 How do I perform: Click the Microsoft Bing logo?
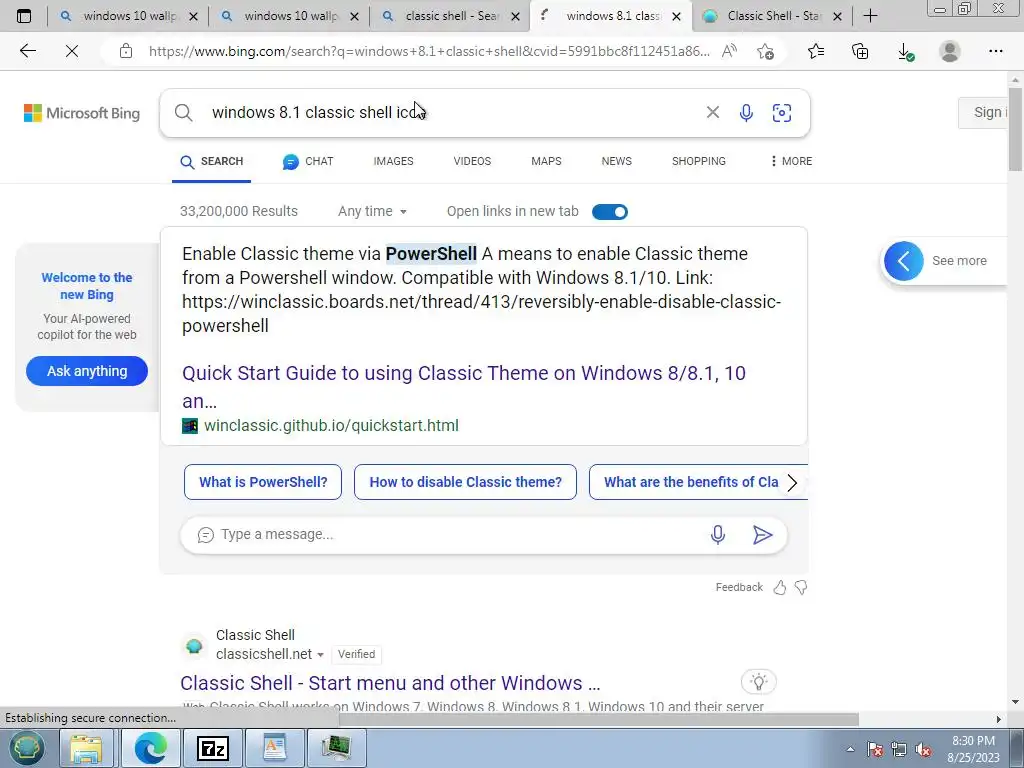point(82,113)
